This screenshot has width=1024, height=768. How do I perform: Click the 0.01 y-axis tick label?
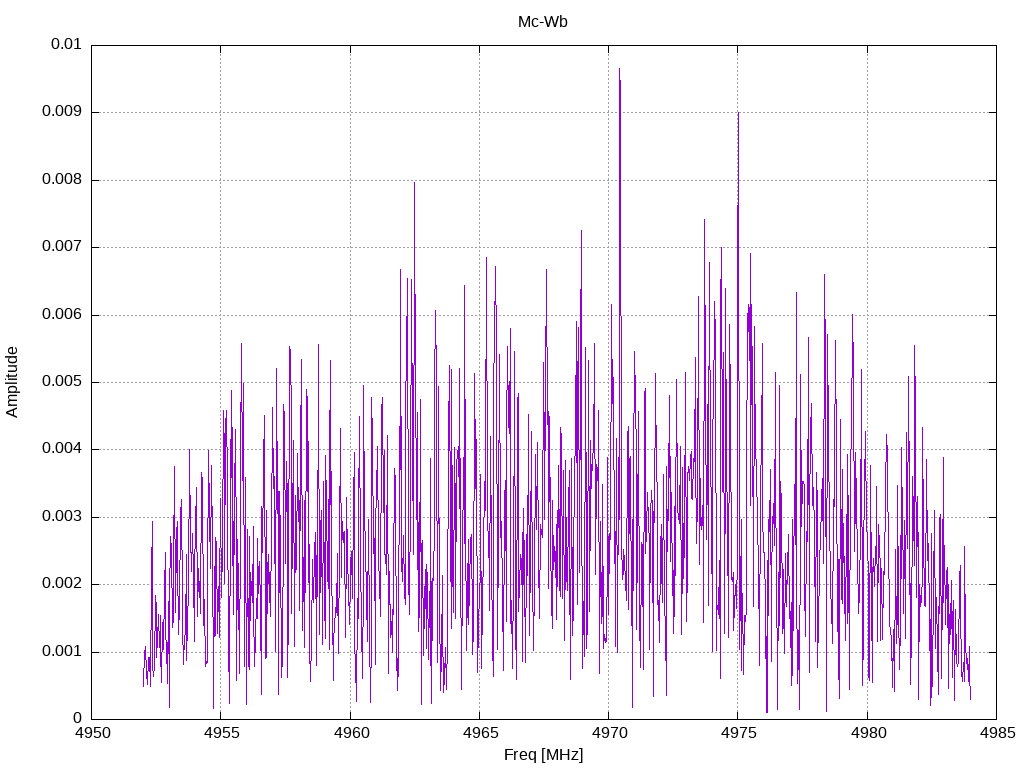tap(66, 44)
